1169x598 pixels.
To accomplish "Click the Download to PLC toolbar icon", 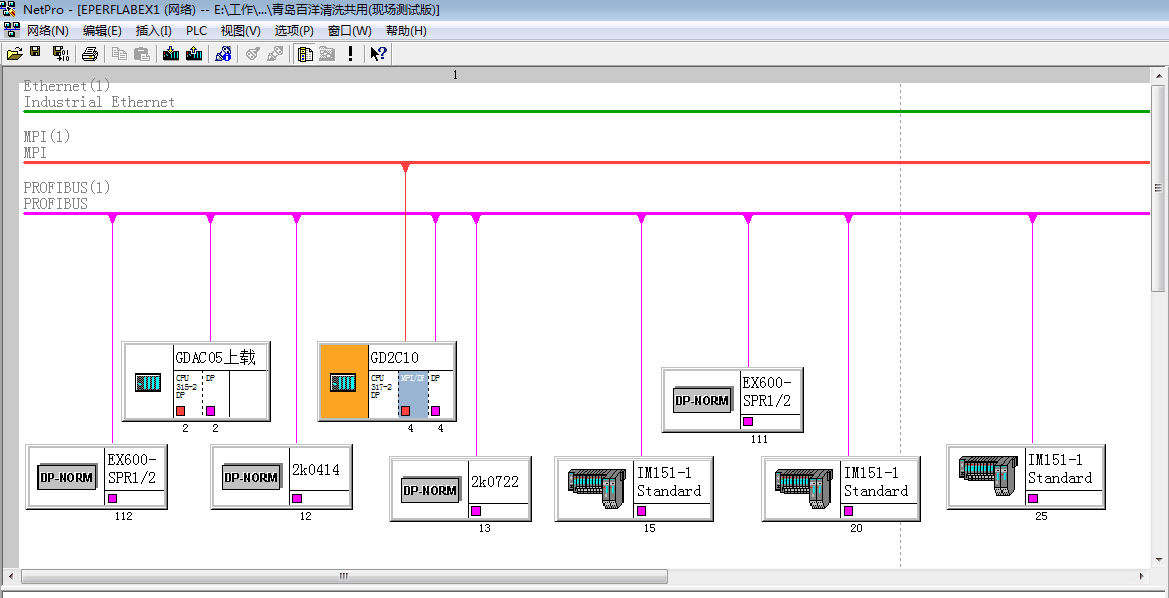I will click(x=171, y=54).
